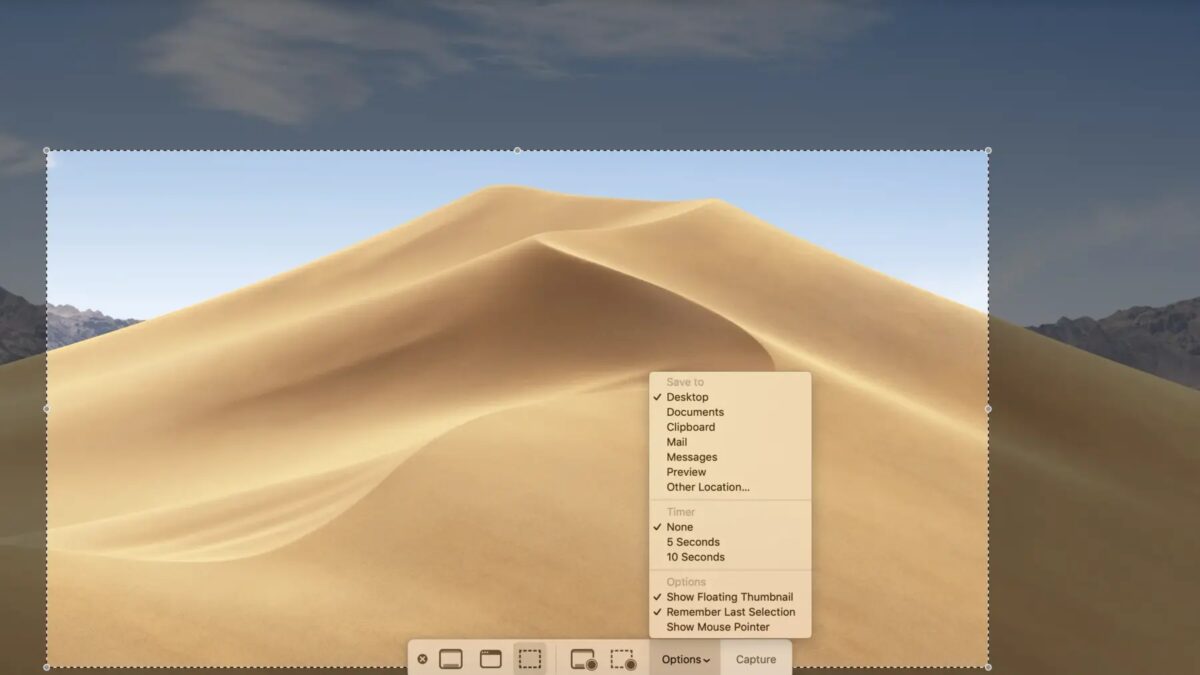Choose Record Selected Portion icon

623,659
